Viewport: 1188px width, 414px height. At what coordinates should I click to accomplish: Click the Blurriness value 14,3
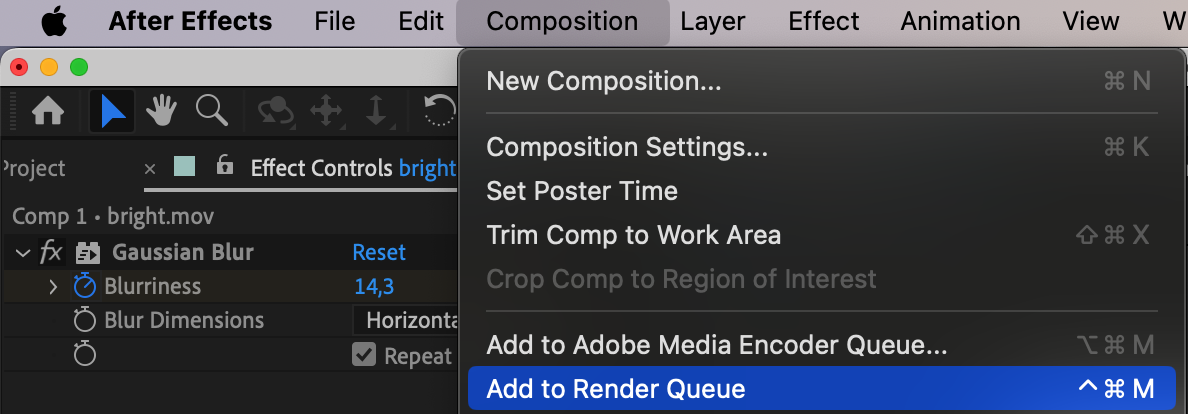pyautogui.click(x=374, y=287)
